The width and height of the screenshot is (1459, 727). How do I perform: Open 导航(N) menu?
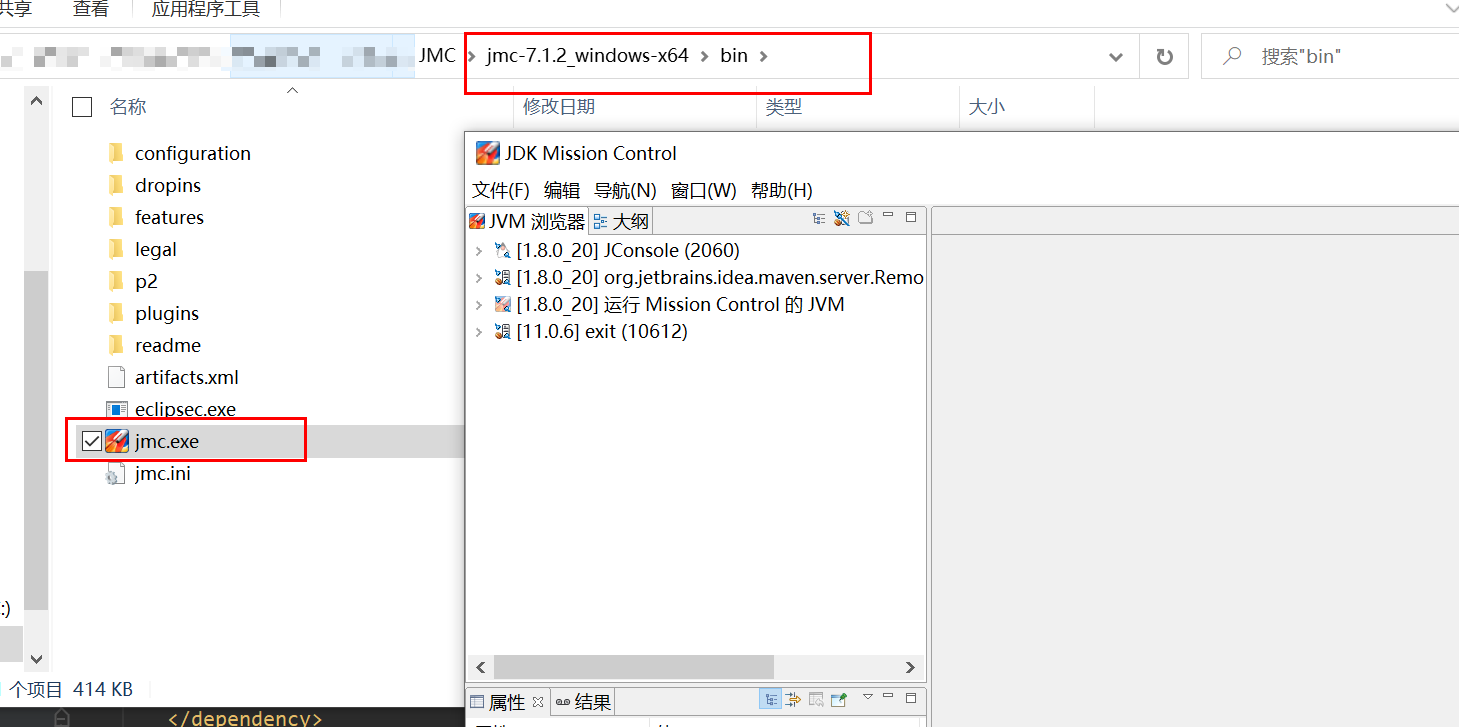pyautogui.click(x=625, y=190)
